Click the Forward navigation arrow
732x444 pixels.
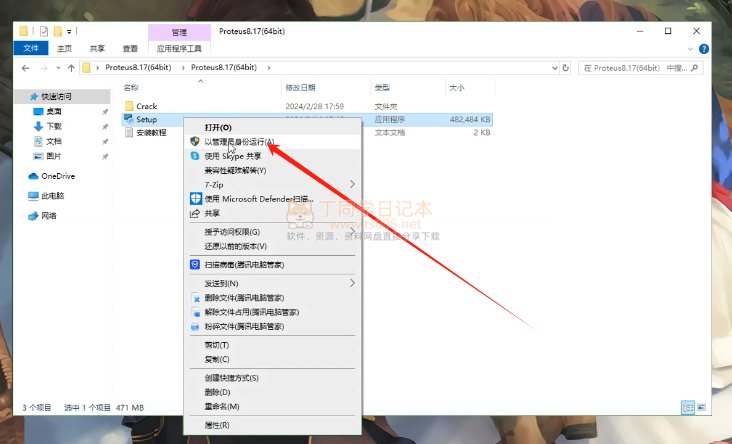[44, 68]
